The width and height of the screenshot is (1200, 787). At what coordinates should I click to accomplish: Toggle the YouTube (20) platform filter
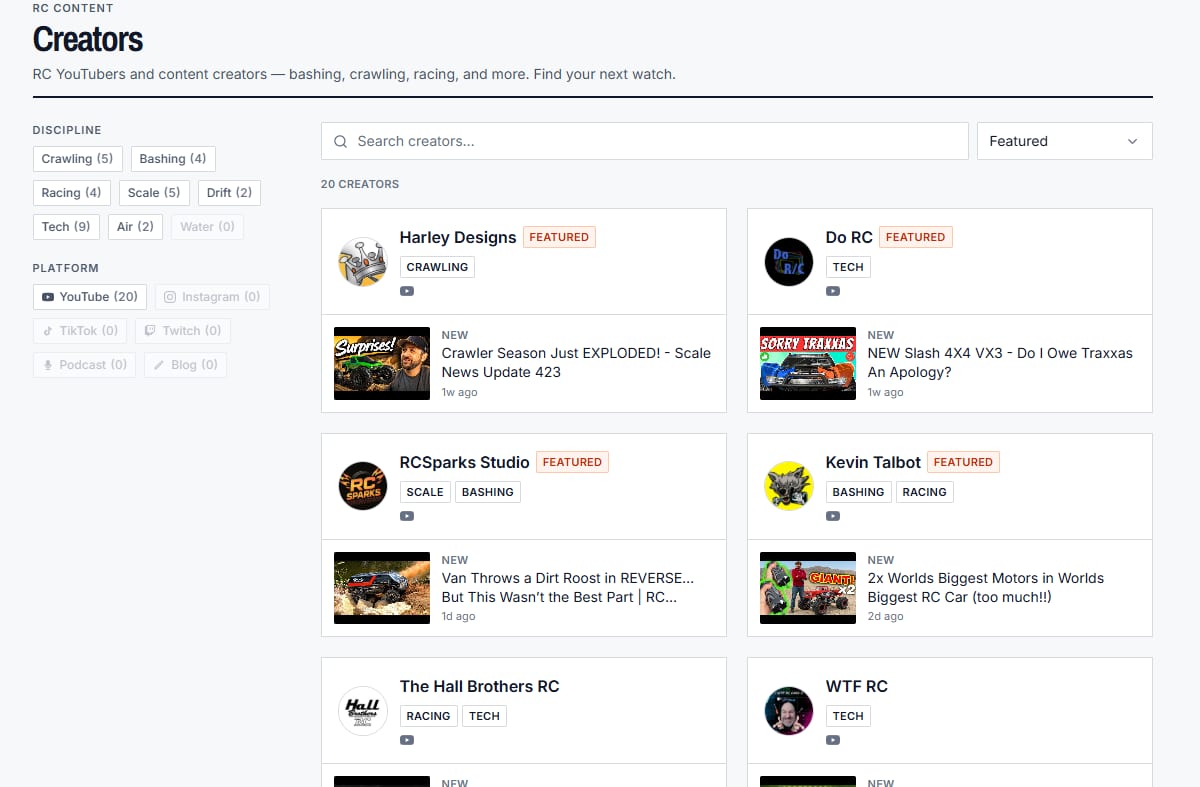pos(90,296)
